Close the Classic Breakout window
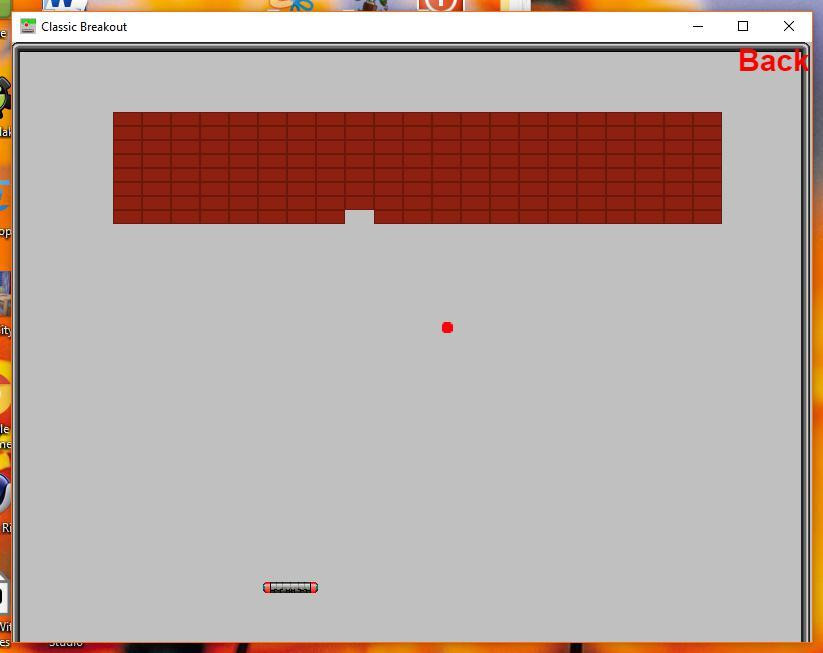 tap(788, 26)
